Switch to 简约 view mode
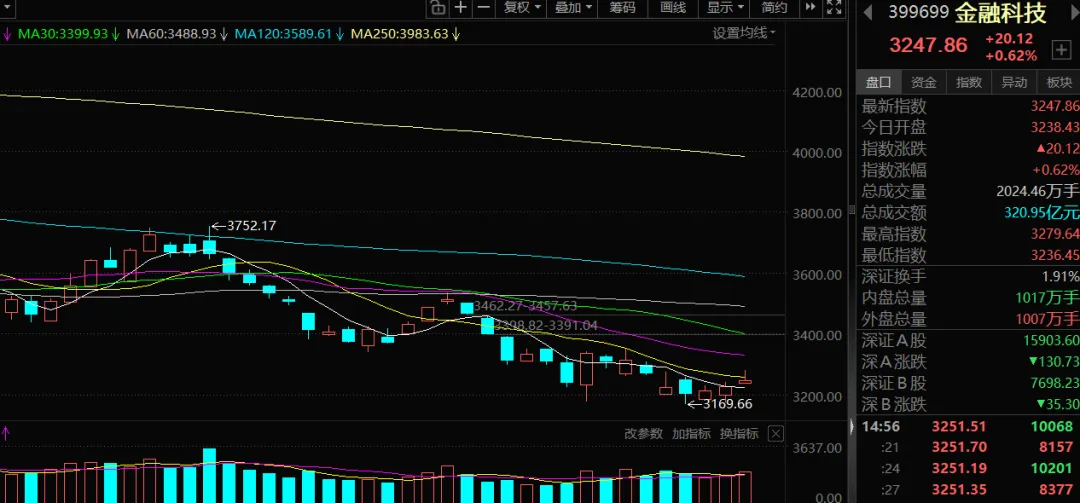1080x503 pixels. pos(775,8)
